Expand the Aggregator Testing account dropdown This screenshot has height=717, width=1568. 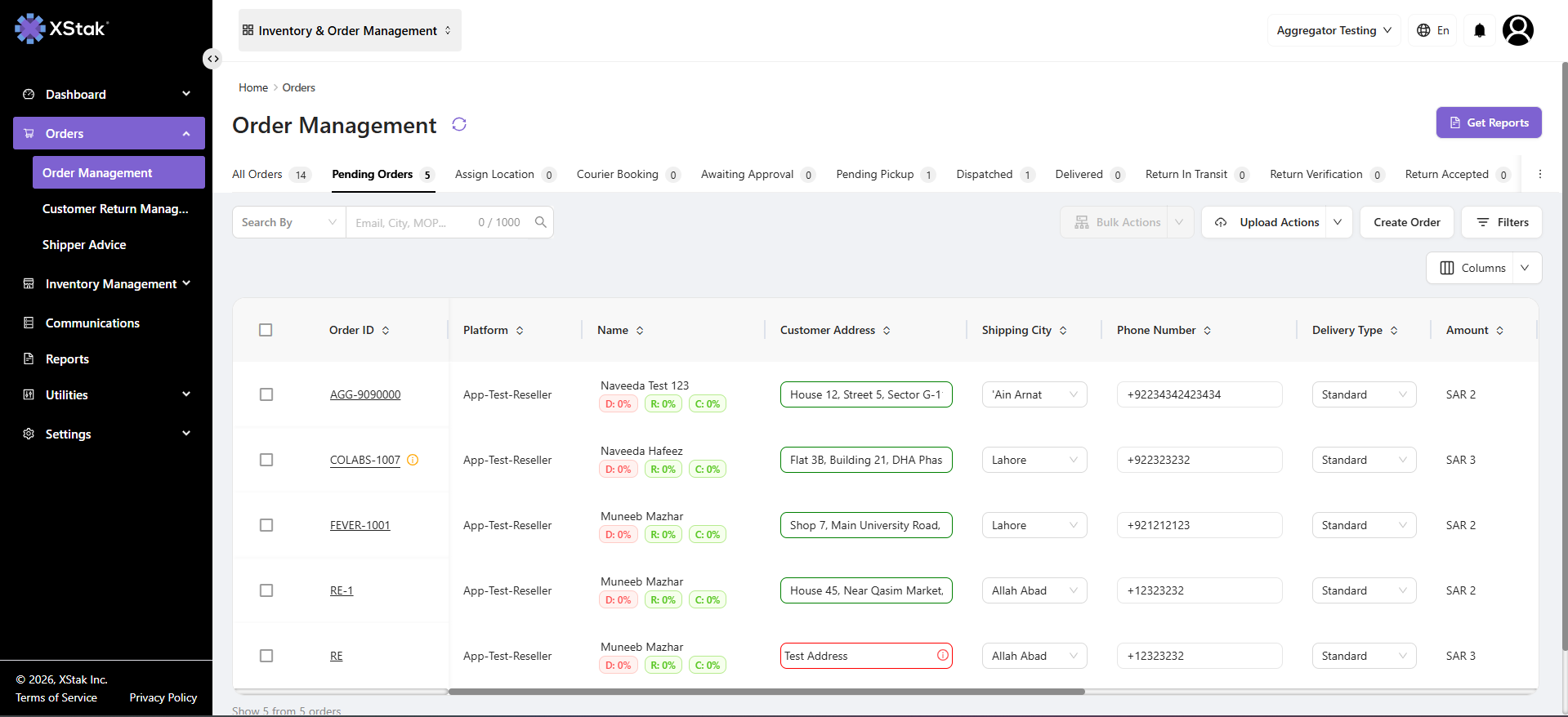1334,30
